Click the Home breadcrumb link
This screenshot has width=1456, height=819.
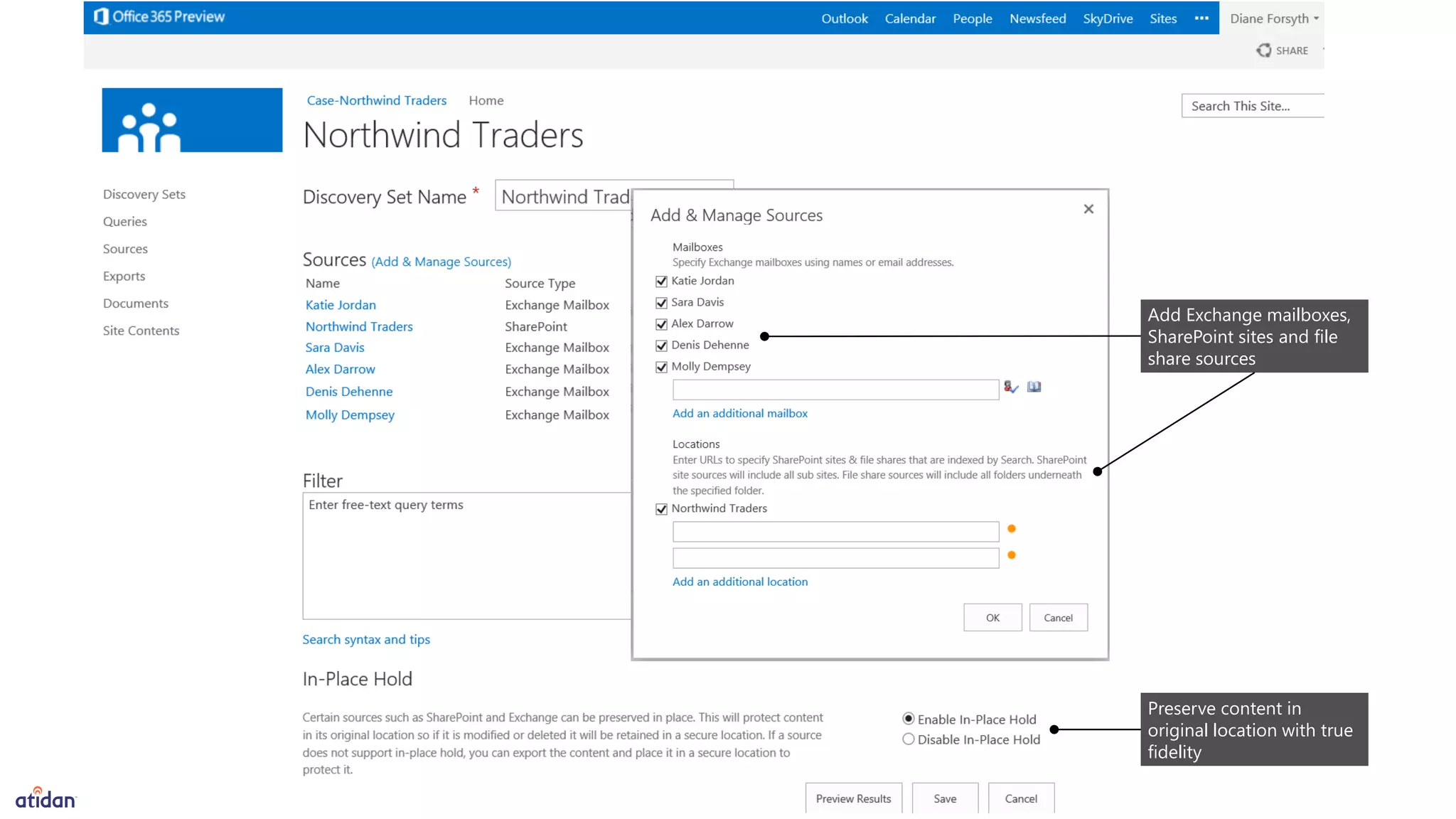pyautogui.click(x=486, y=100)
